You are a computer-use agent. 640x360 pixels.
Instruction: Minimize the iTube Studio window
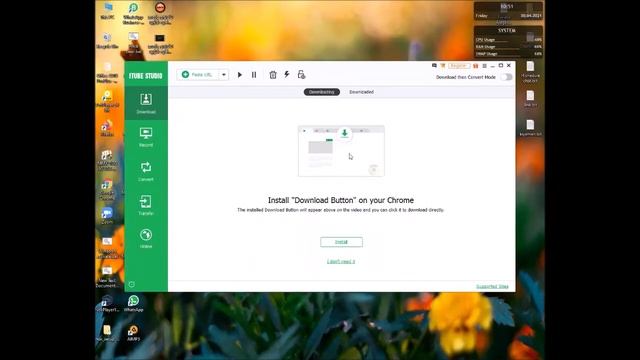[493, 66]
